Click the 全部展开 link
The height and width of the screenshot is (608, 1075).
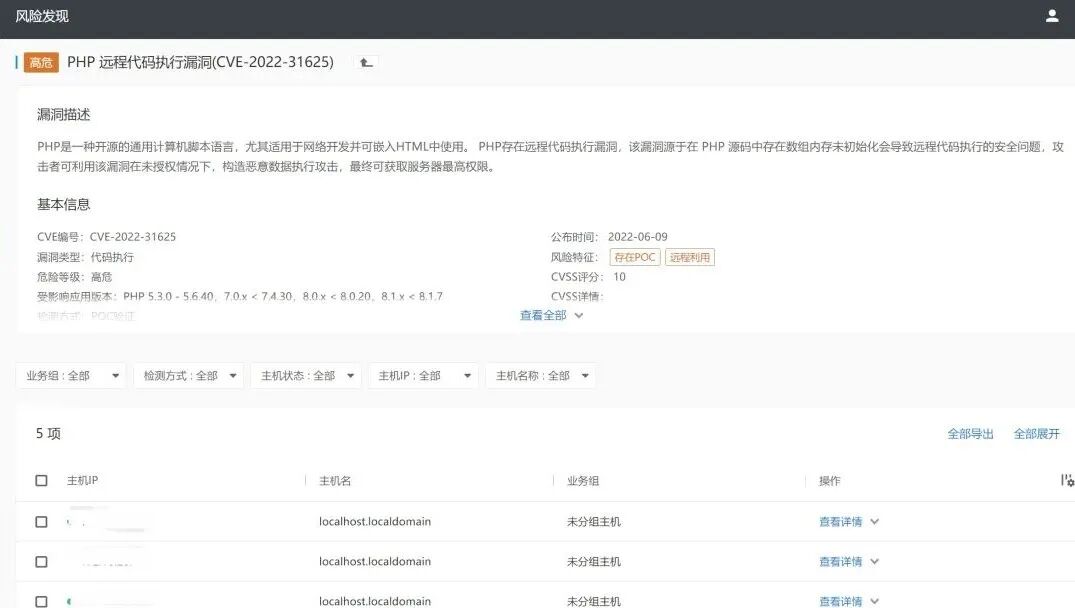pyautogui.click(x=1037, y=434)
